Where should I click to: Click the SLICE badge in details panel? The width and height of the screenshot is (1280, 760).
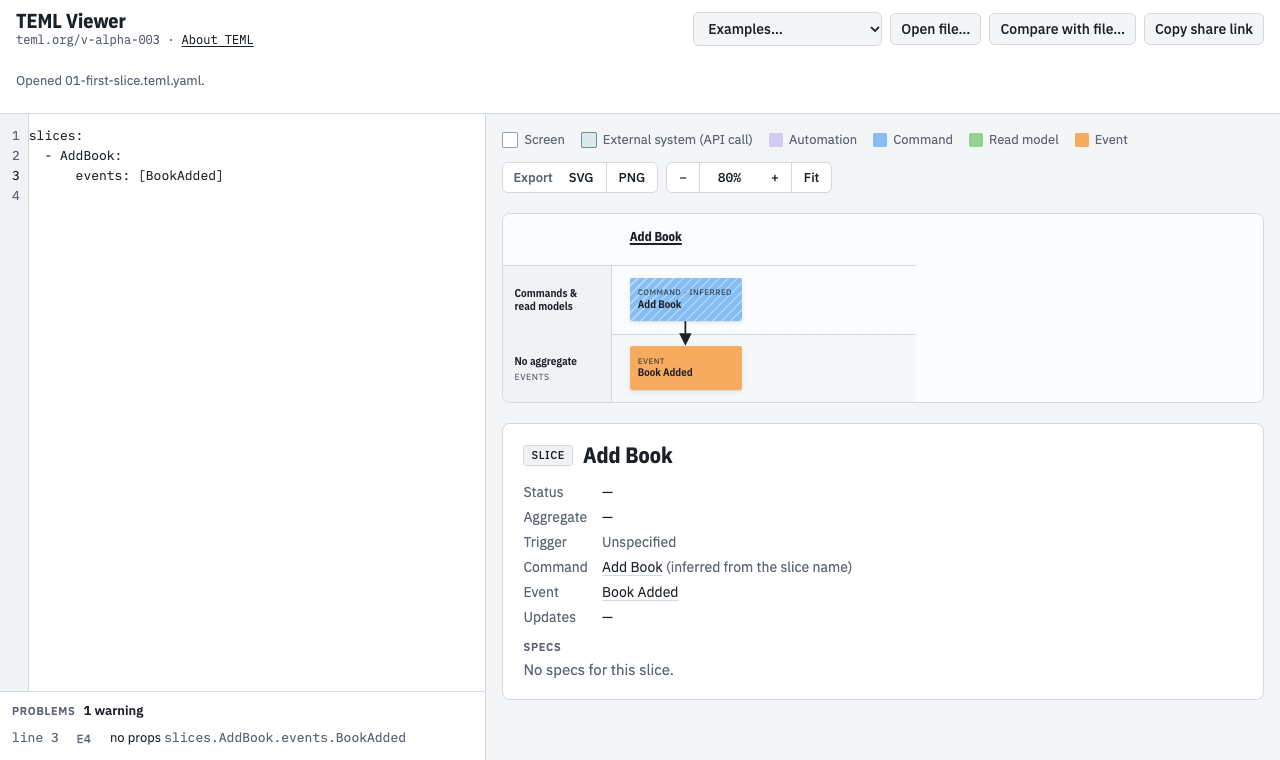pyautogui.click(x=548, y=456)
